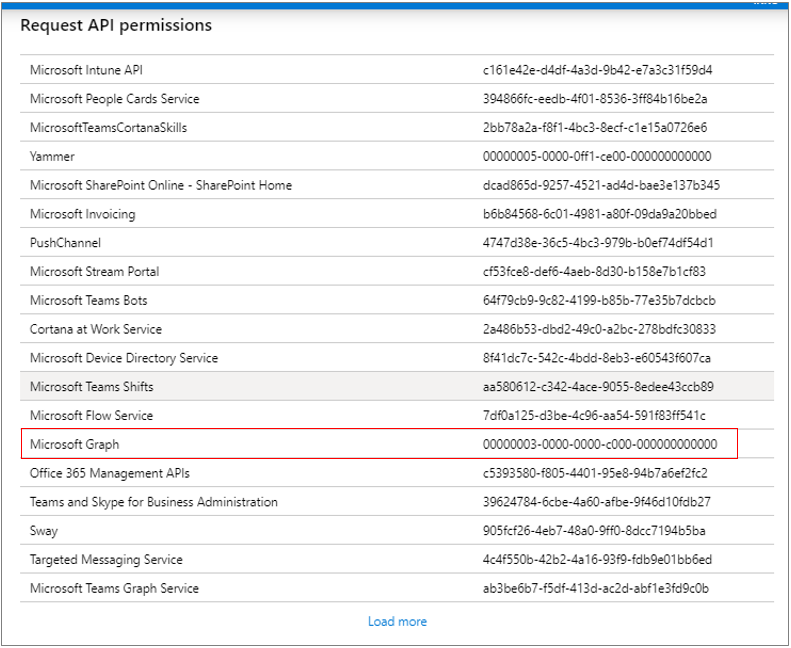Click the Load more link
This screenshot has height=648, width=791.
click(397, 621)
